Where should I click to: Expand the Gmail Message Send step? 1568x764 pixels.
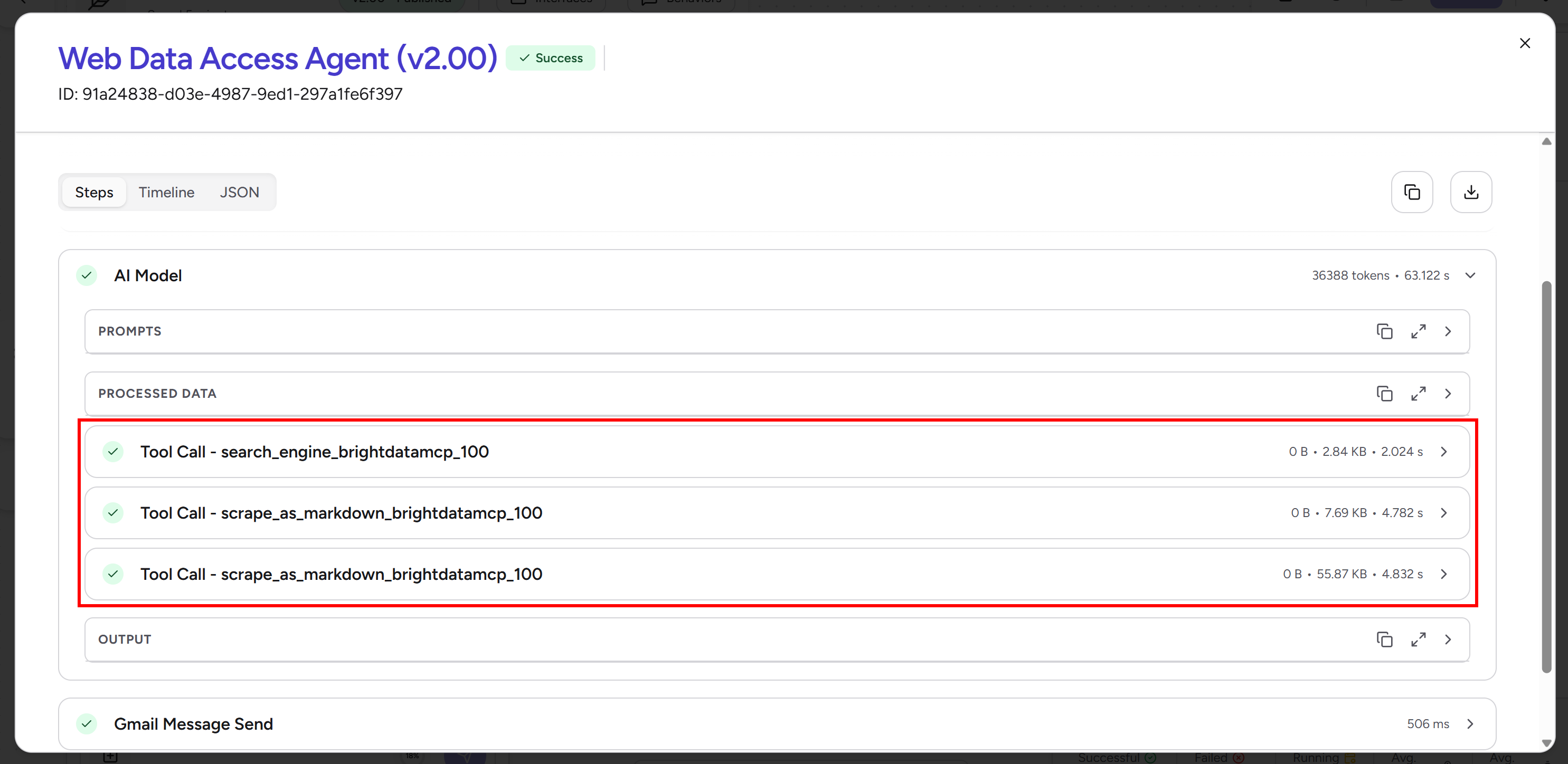click(x=1470, y=724)
